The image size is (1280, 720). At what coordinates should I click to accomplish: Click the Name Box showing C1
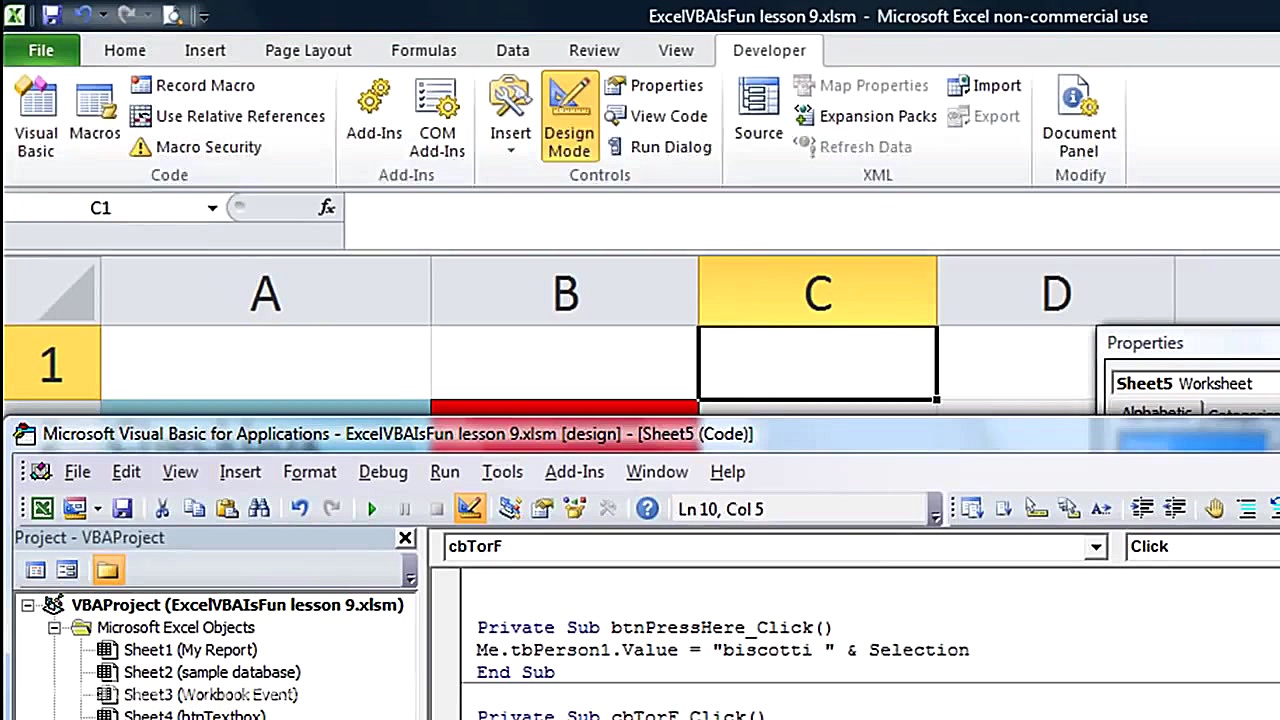tap(101, 208)
